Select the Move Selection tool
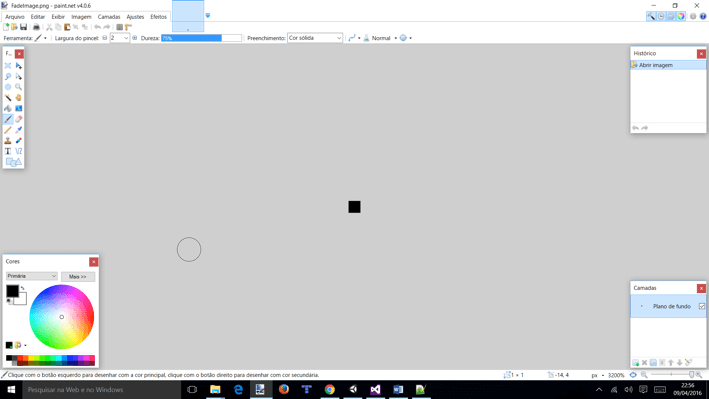This screenshot has width=709, height=399. (19, 76)
